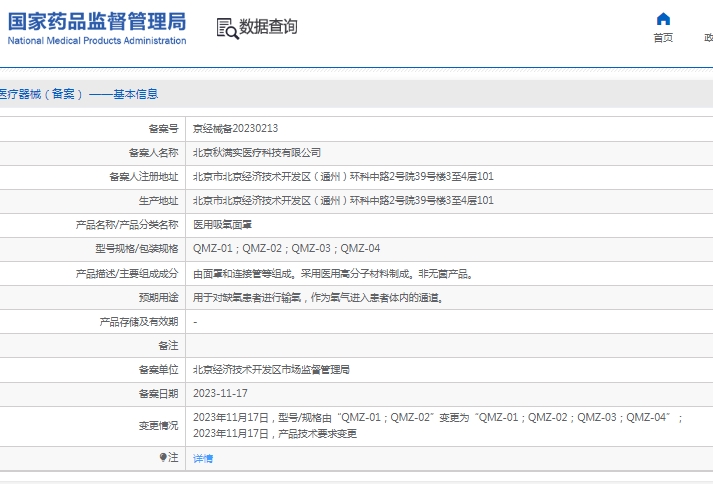
Task: Click the 预期用途 label
Action: point(159,297)
